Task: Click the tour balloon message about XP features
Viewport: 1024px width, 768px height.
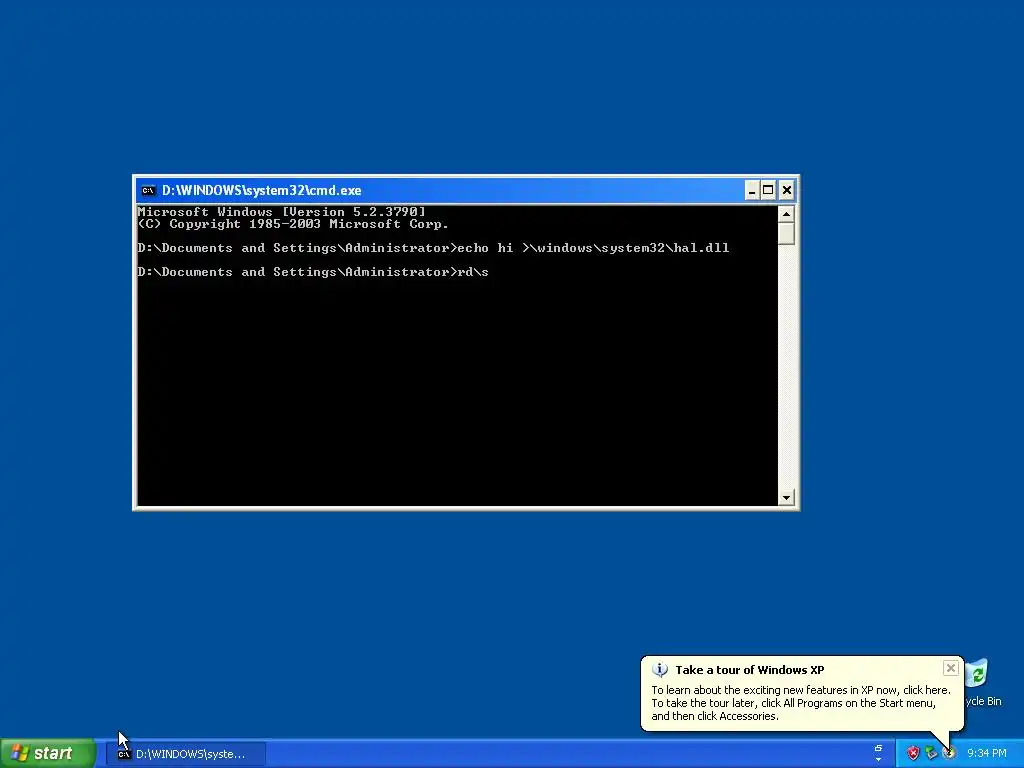Action: pos(801,703)
